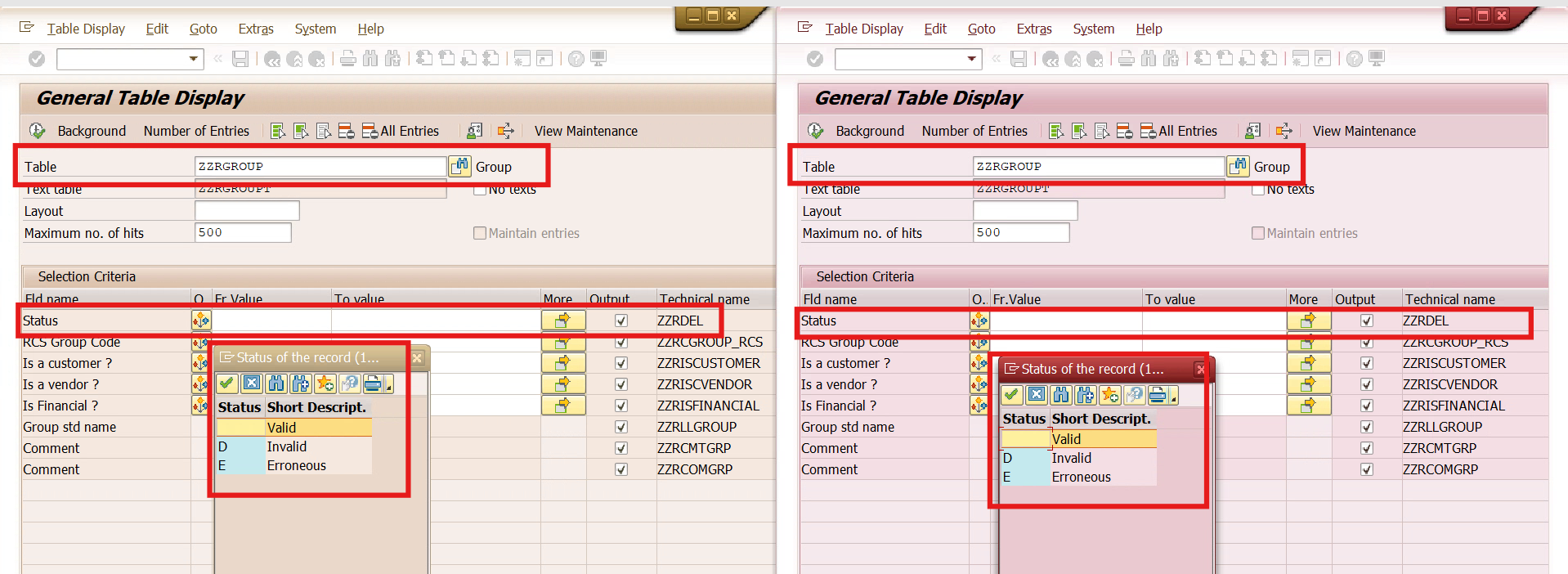Open the command field dropdown in right window toolbar
Viewport: 1568px width, 574px height.
[x=972, y=59]
